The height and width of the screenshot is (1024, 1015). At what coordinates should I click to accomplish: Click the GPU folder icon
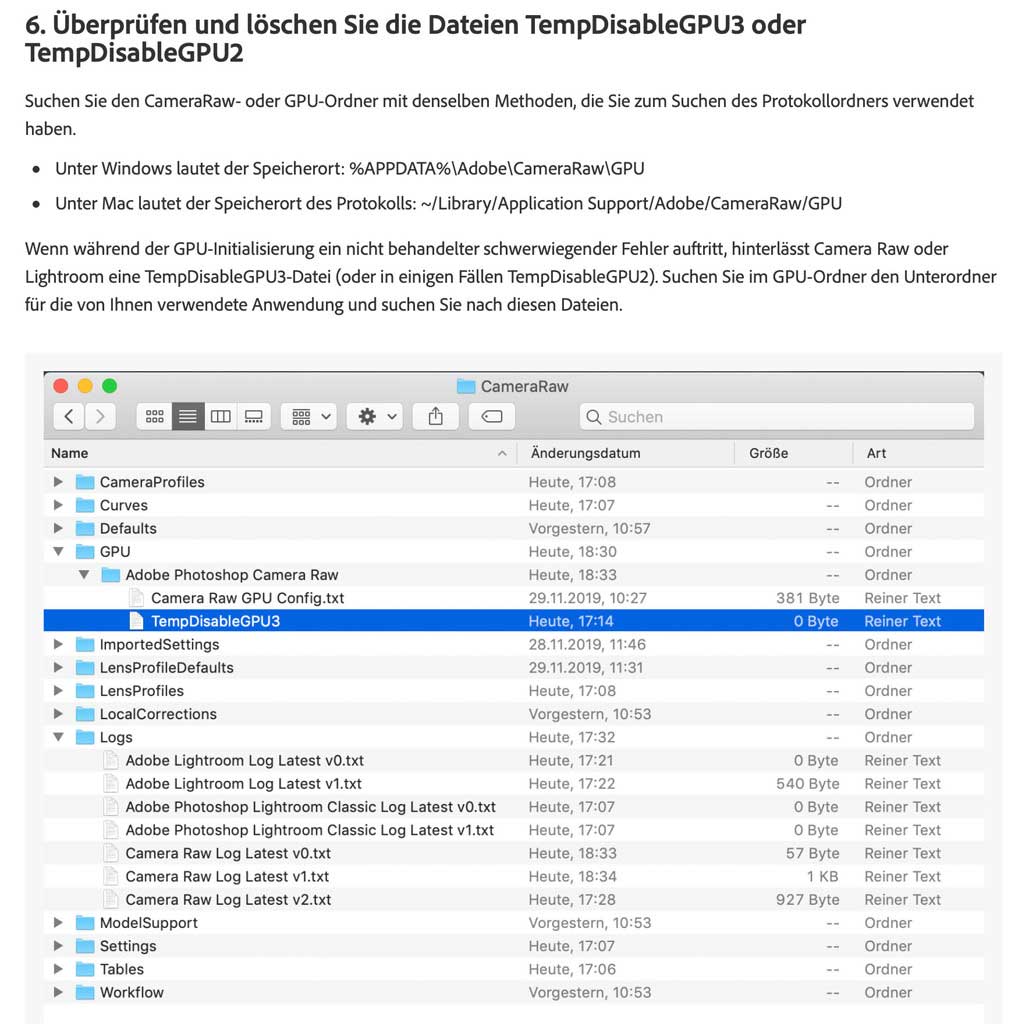(x=85, y=551)
